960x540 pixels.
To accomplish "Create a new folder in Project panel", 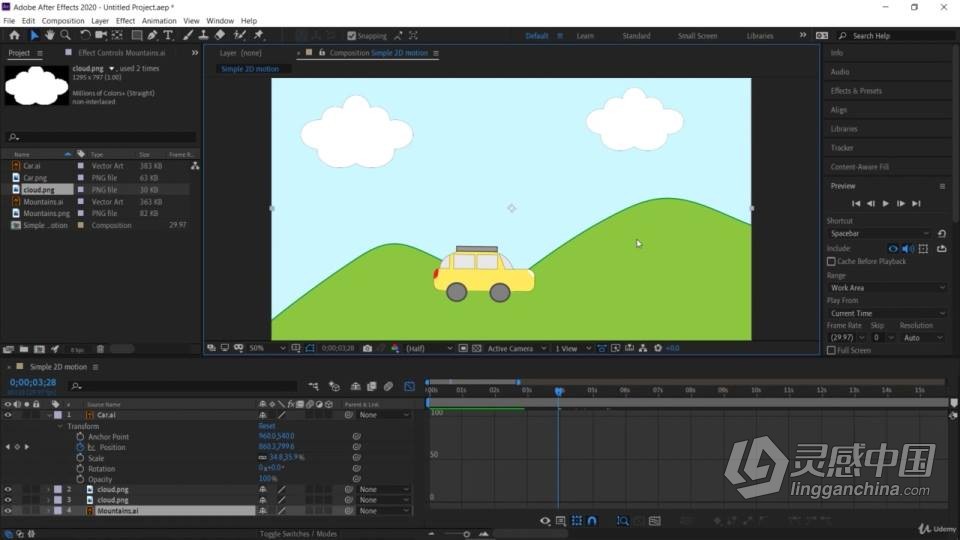I will (24, 349).
